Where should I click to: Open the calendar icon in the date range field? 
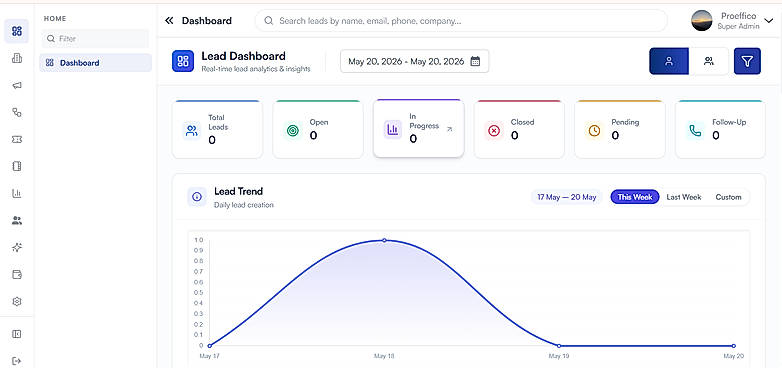(x=475, y=61)
